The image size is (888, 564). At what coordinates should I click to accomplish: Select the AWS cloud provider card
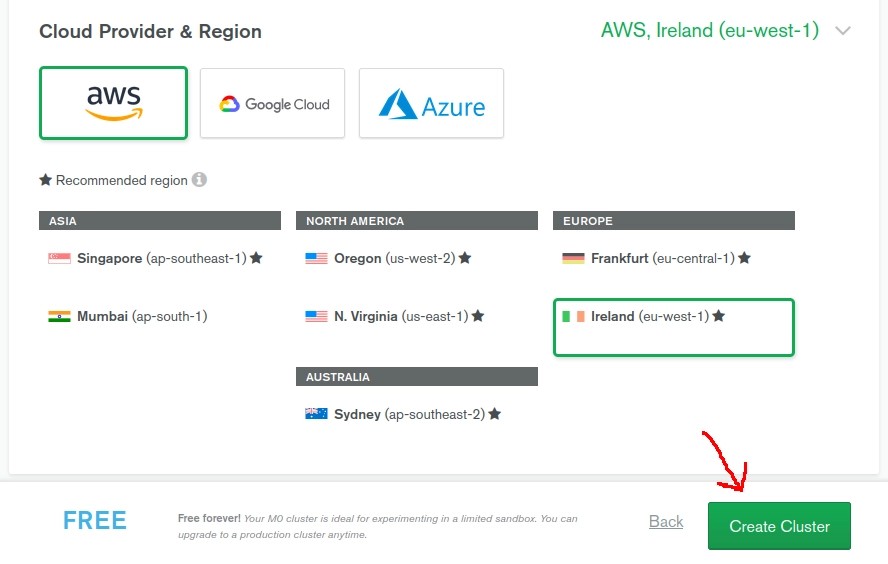tap(113, 103)
